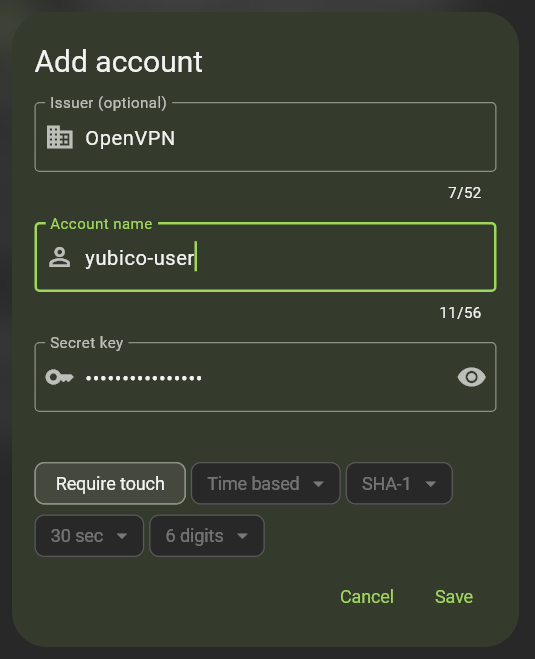Cancel the Add account dialog
This screenshot has width=535, height=659.
[x=367, y=597]
